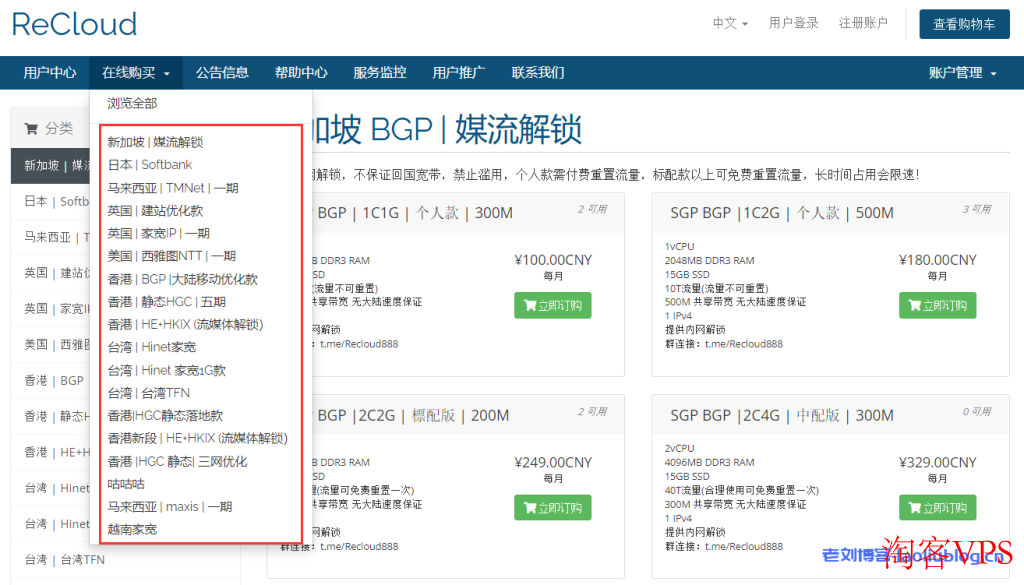Choose 美国 | 西雅图NTT | 一期 from dropdown

(172, 257)
